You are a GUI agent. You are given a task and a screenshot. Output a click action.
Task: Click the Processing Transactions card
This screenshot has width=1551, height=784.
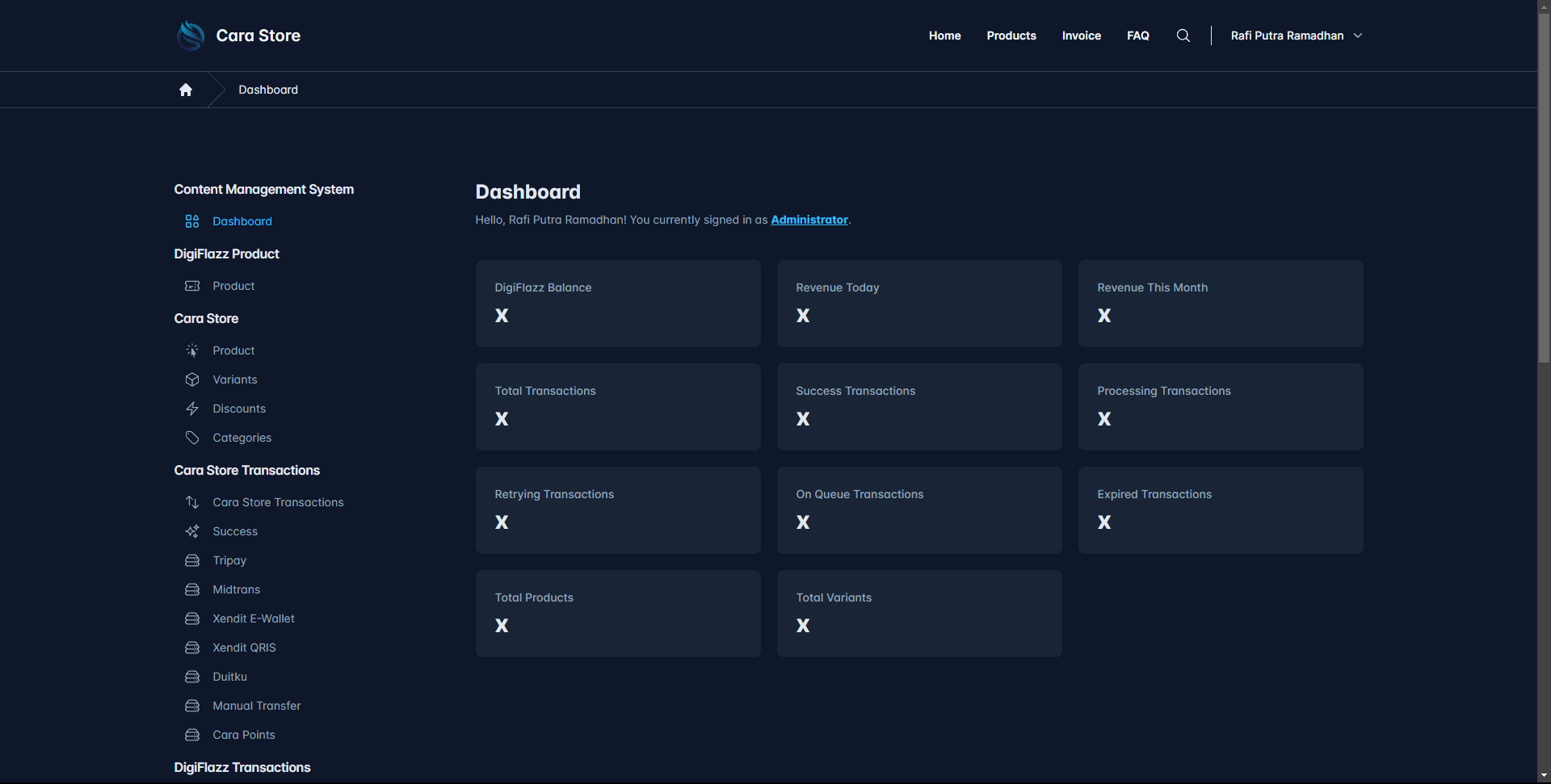click(x=1221, y=407)
